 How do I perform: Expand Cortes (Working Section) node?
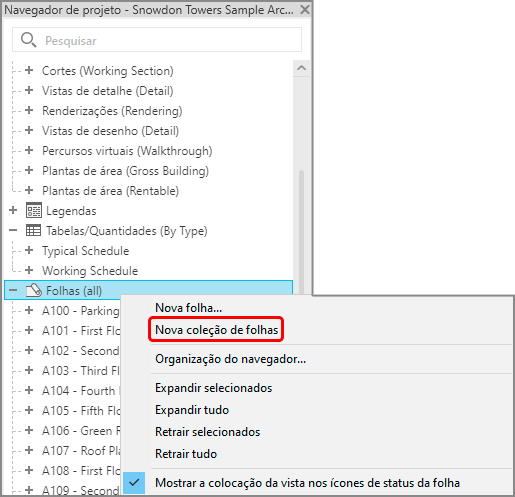click(29, 70)
